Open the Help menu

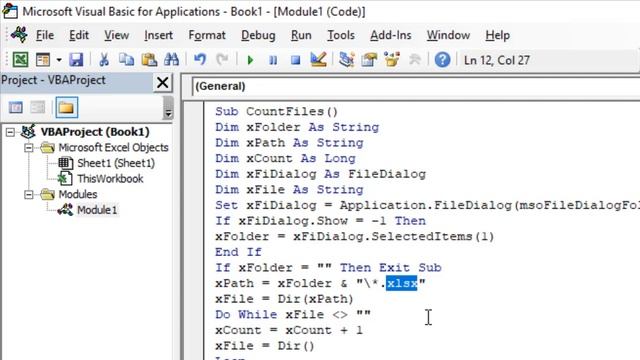[x=497, y=36]
